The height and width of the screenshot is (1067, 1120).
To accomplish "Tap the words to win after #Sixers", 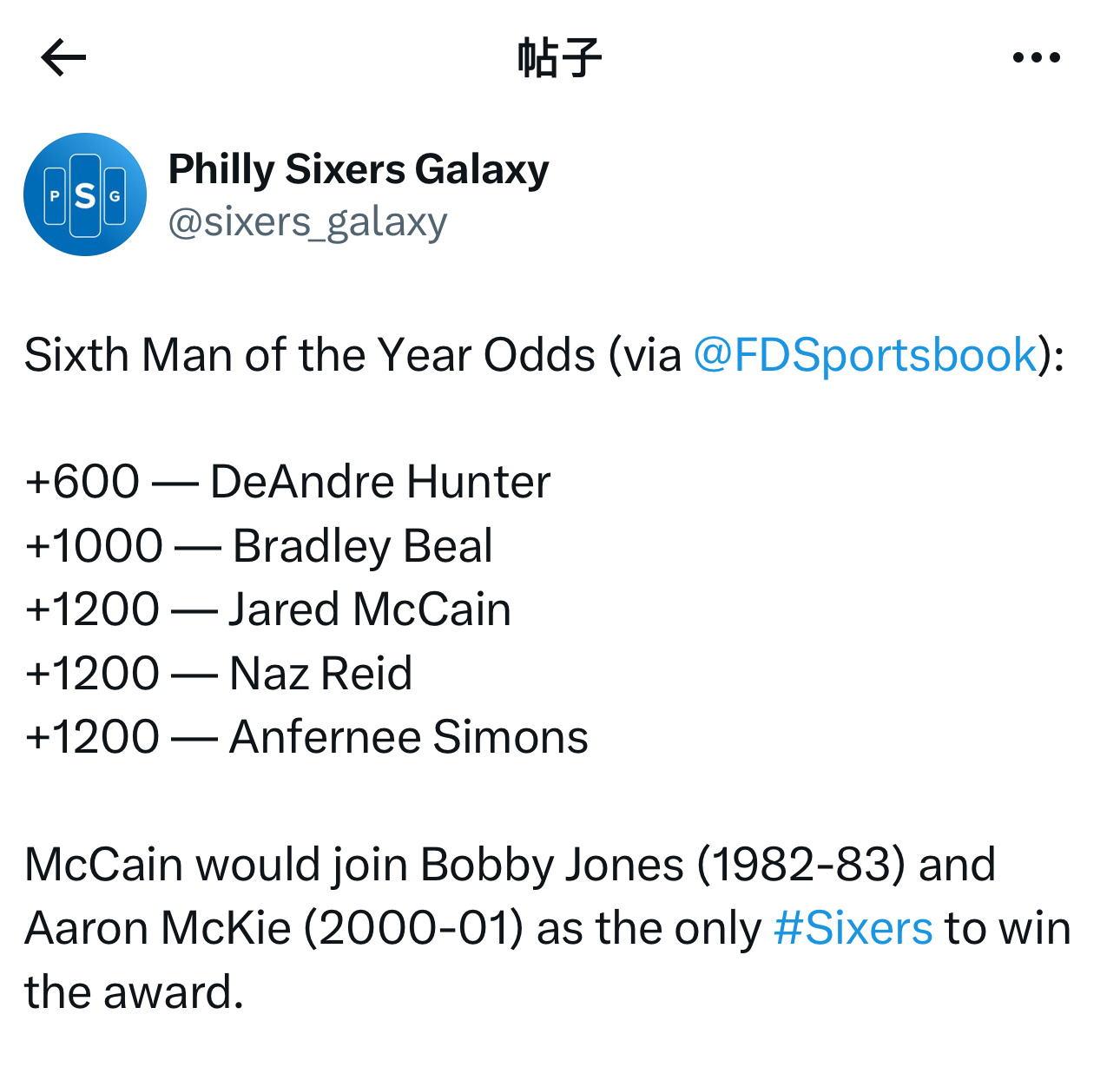I will (x=1008, y=928).
